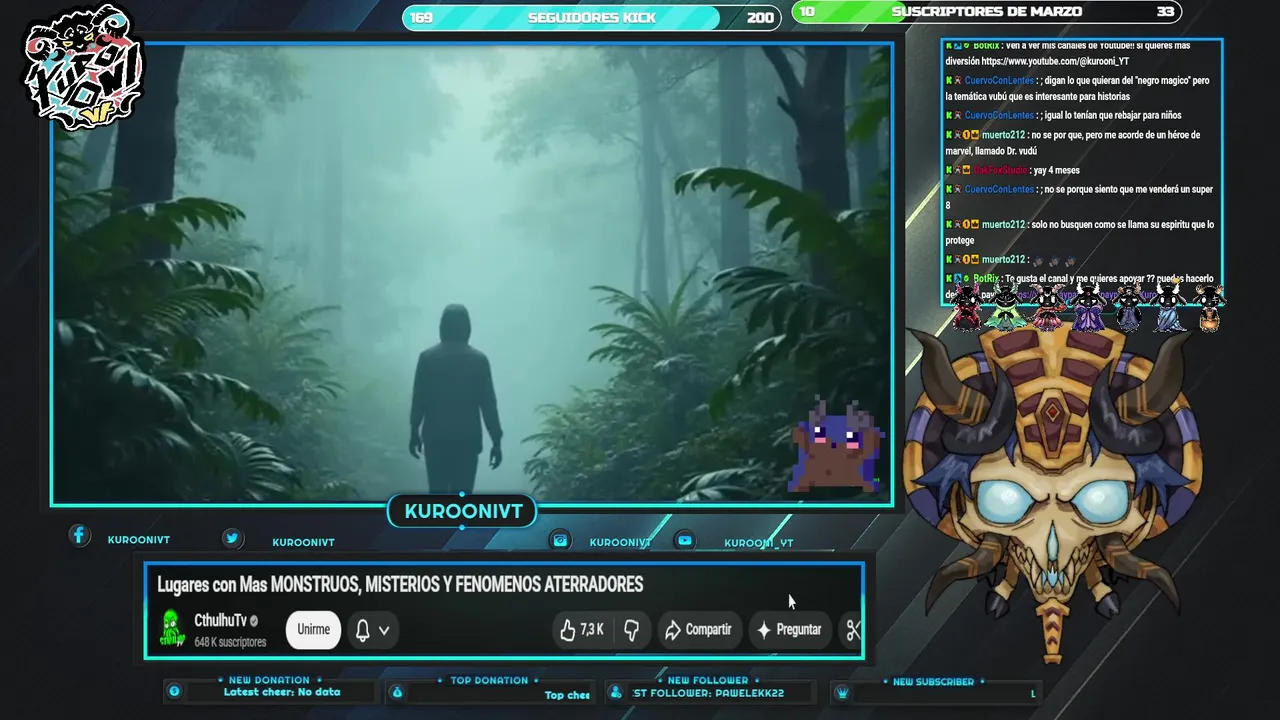Click CuervoConLentes on the 'rebajar para niños' message
The width and height of the screenshot is (1280, 720).
click(x=999, y=115)
